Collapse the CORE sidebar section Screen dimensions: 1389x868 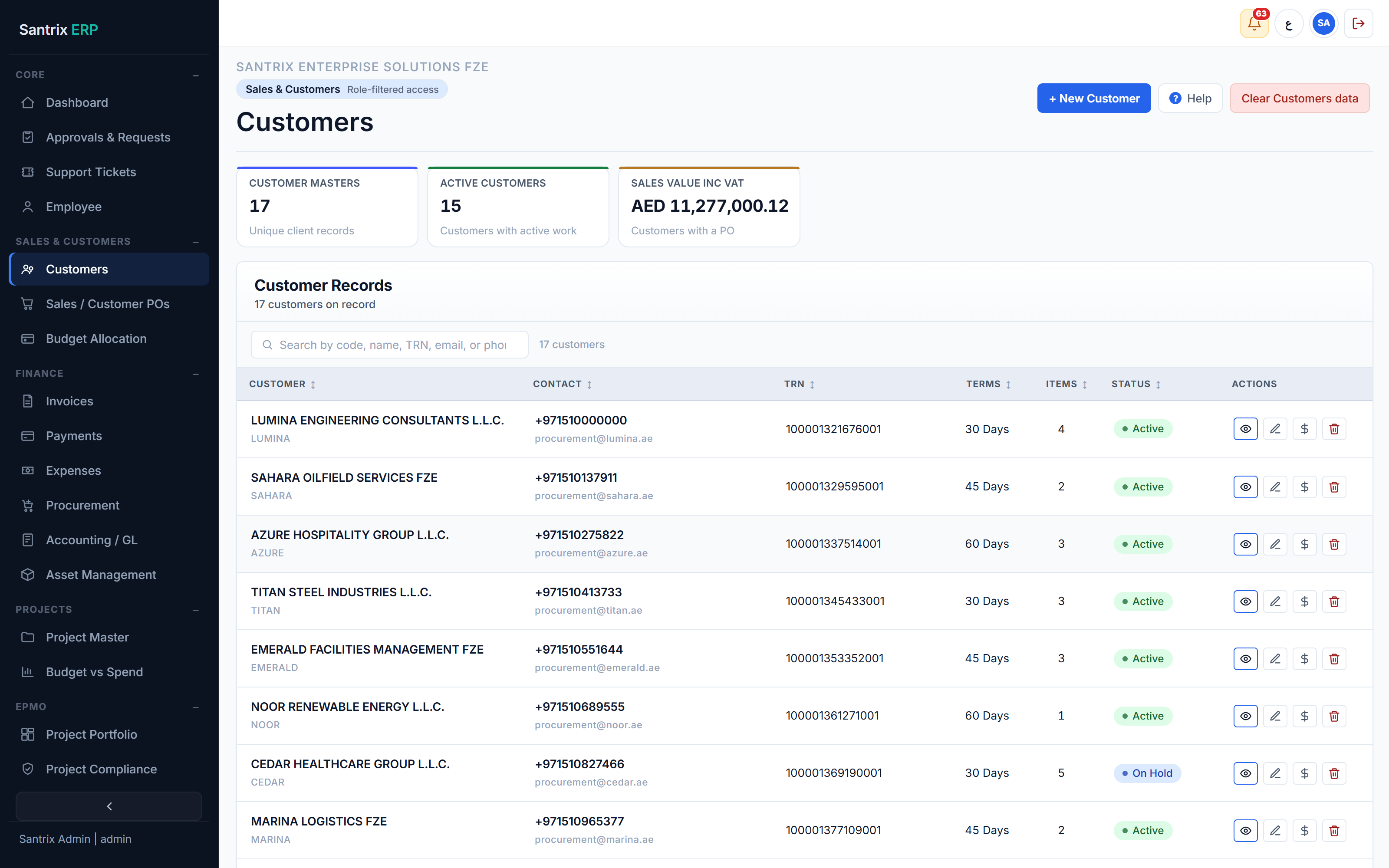(196, 75)
